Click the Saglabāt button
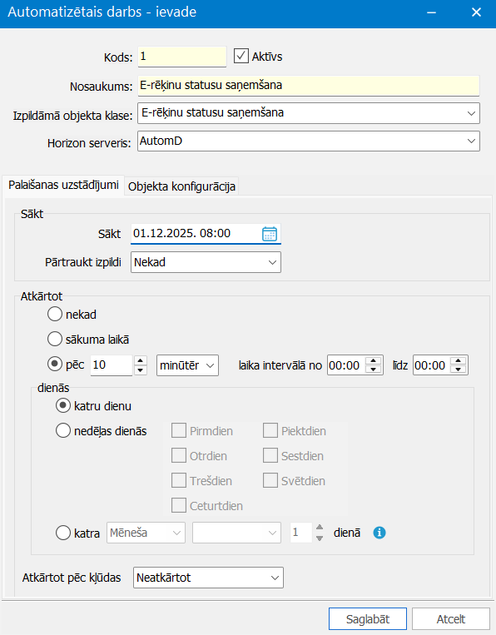 [368, 619]
